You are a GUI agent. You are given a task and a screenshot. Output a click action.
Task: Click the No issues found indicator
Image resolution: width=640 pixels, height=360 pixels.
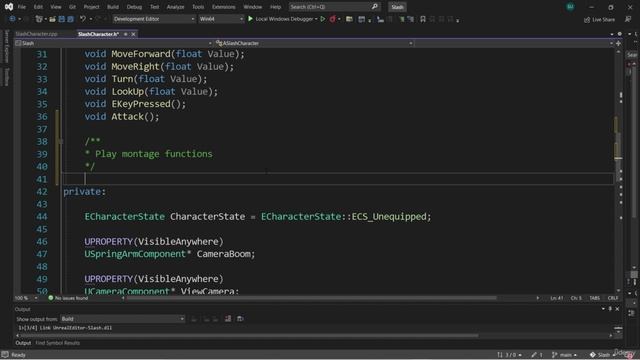tap(68, 298)
